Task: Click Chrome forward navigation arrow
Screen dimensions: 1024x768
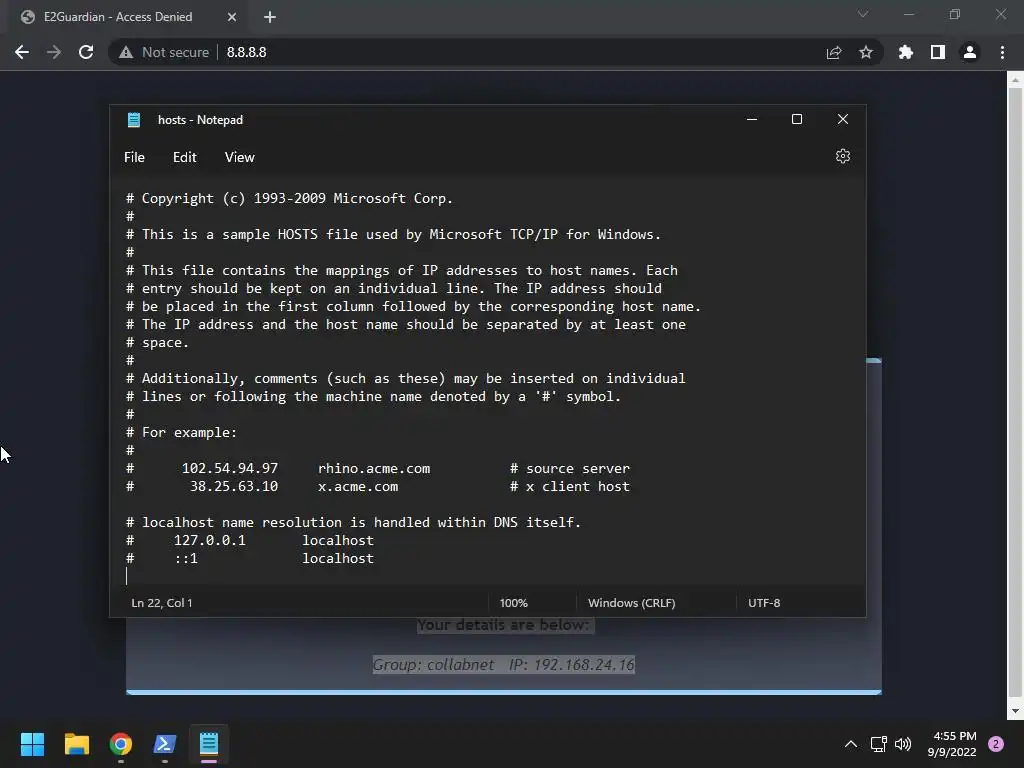Action: coord(54,52)
